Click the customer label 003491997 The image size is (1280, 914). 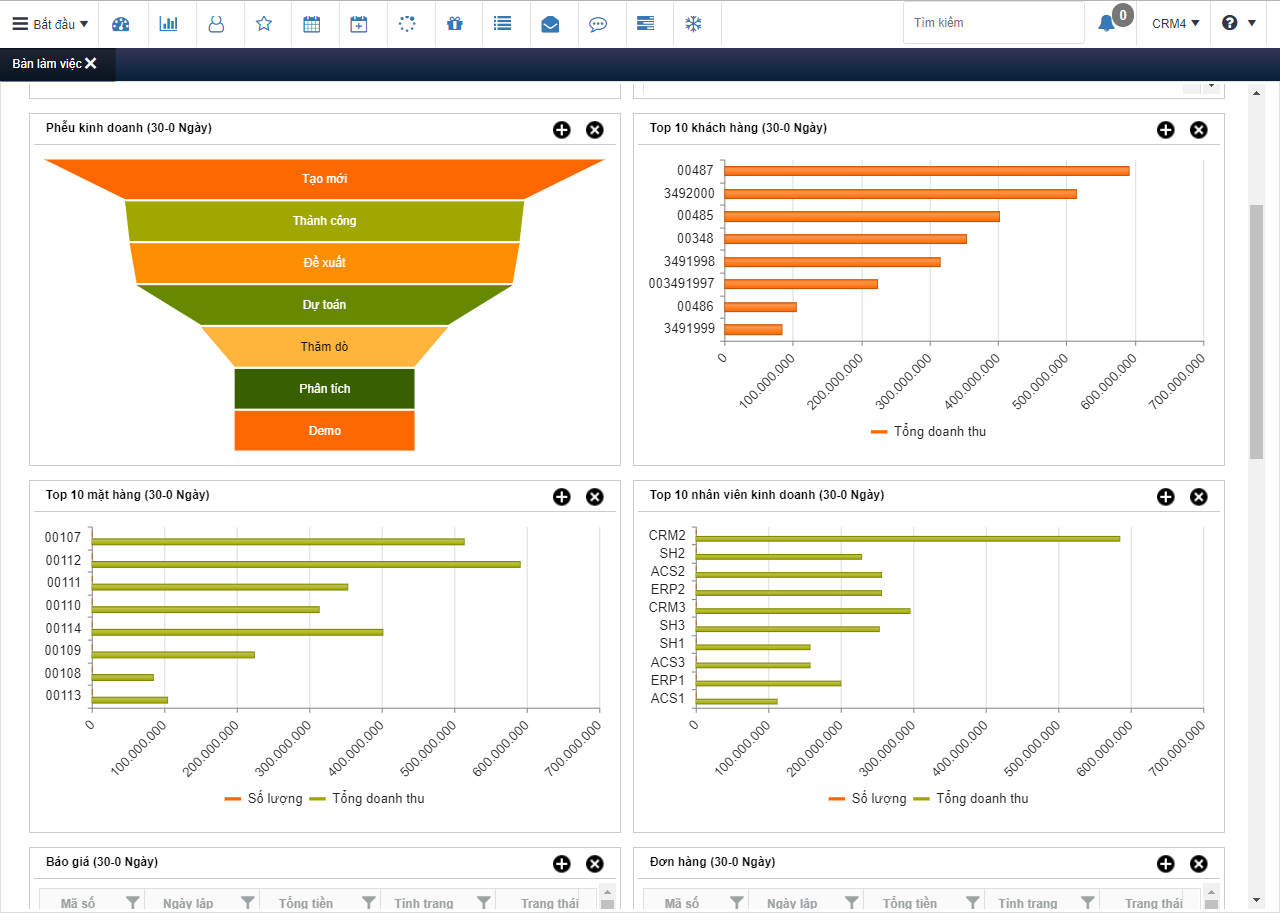click(681, 284)
